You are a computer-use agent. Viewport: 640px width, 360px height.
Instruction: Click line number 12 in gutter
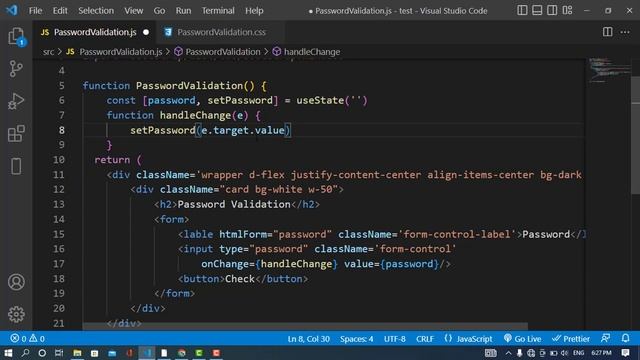click(58, 189)
